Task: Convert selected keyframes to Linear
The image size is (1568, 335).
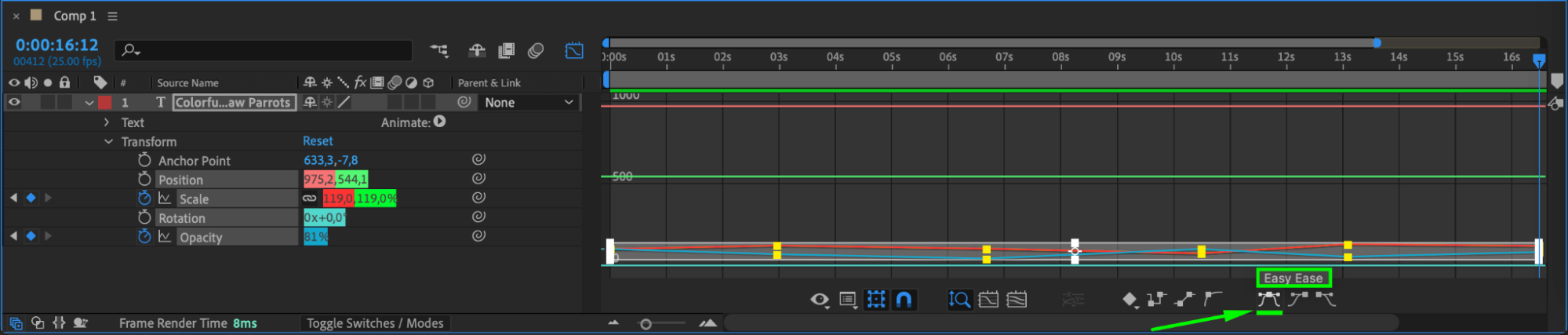Action: (1184, 299)
